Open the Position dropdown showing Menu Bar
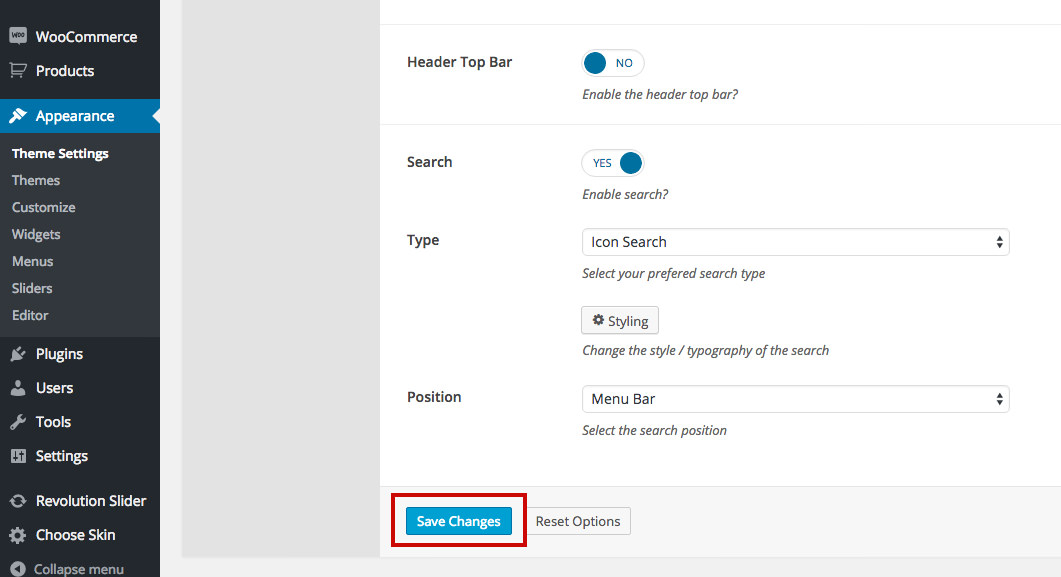 coord(795,399)
